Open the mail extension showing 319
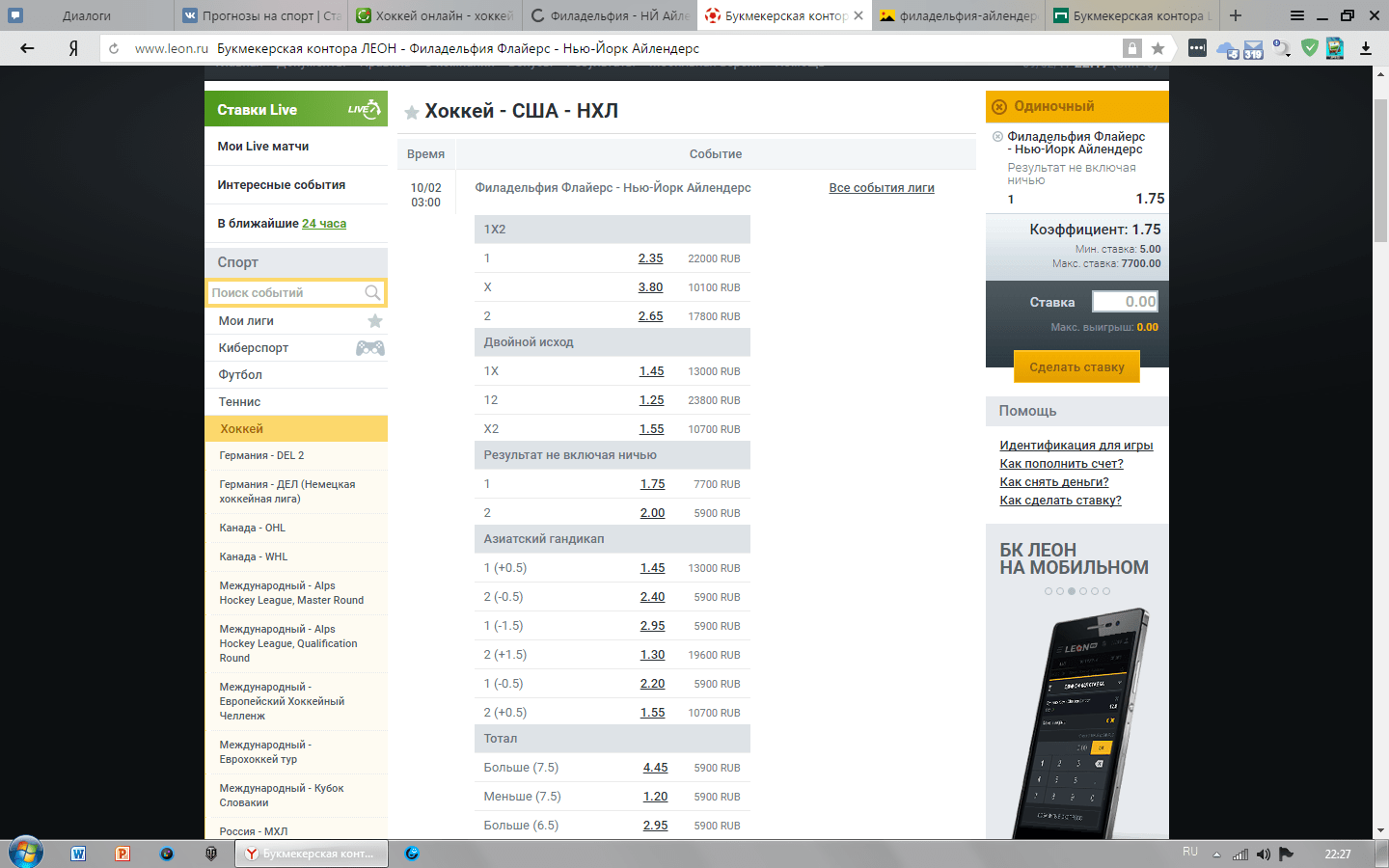This screenshot has width=1389, height=868. pos(1253,49)
